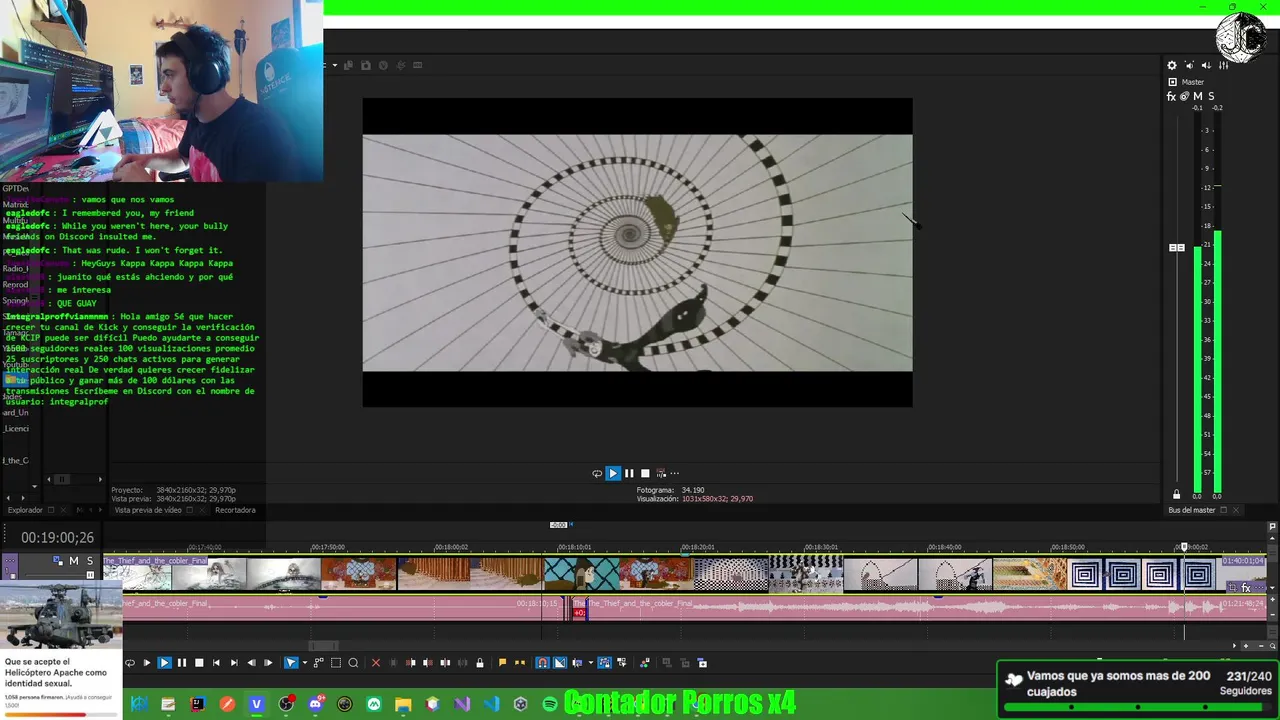Click the lock icon under Master fader

(x=1176, y=494)
